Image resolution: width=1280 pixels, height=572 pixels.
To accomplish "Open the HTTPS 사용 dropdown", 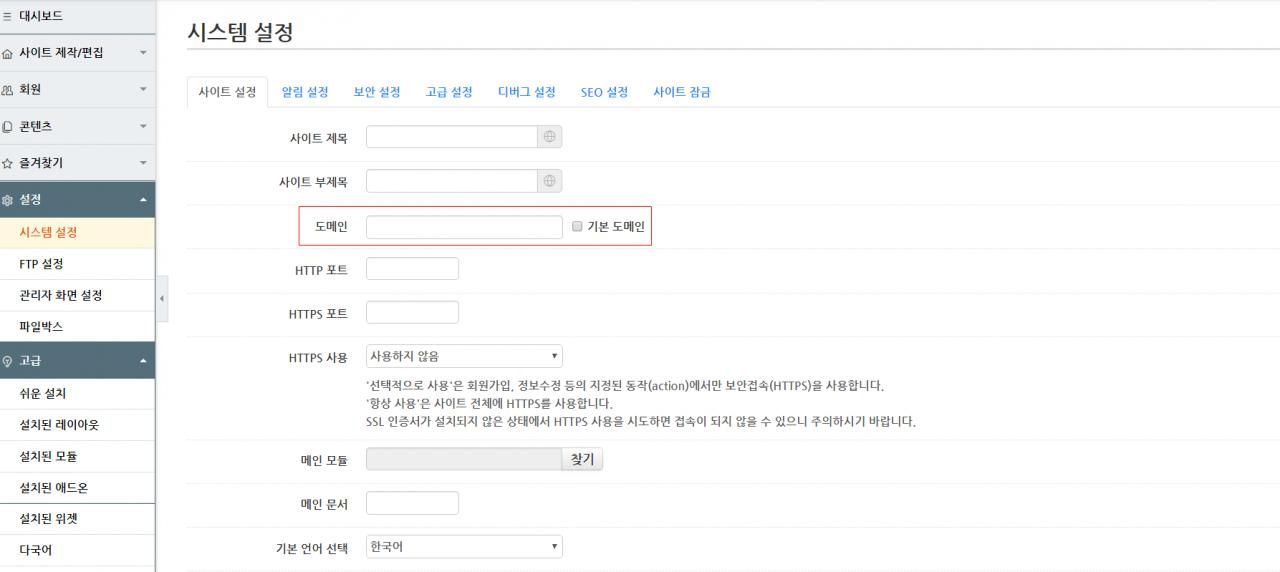I will pos(464,356).
